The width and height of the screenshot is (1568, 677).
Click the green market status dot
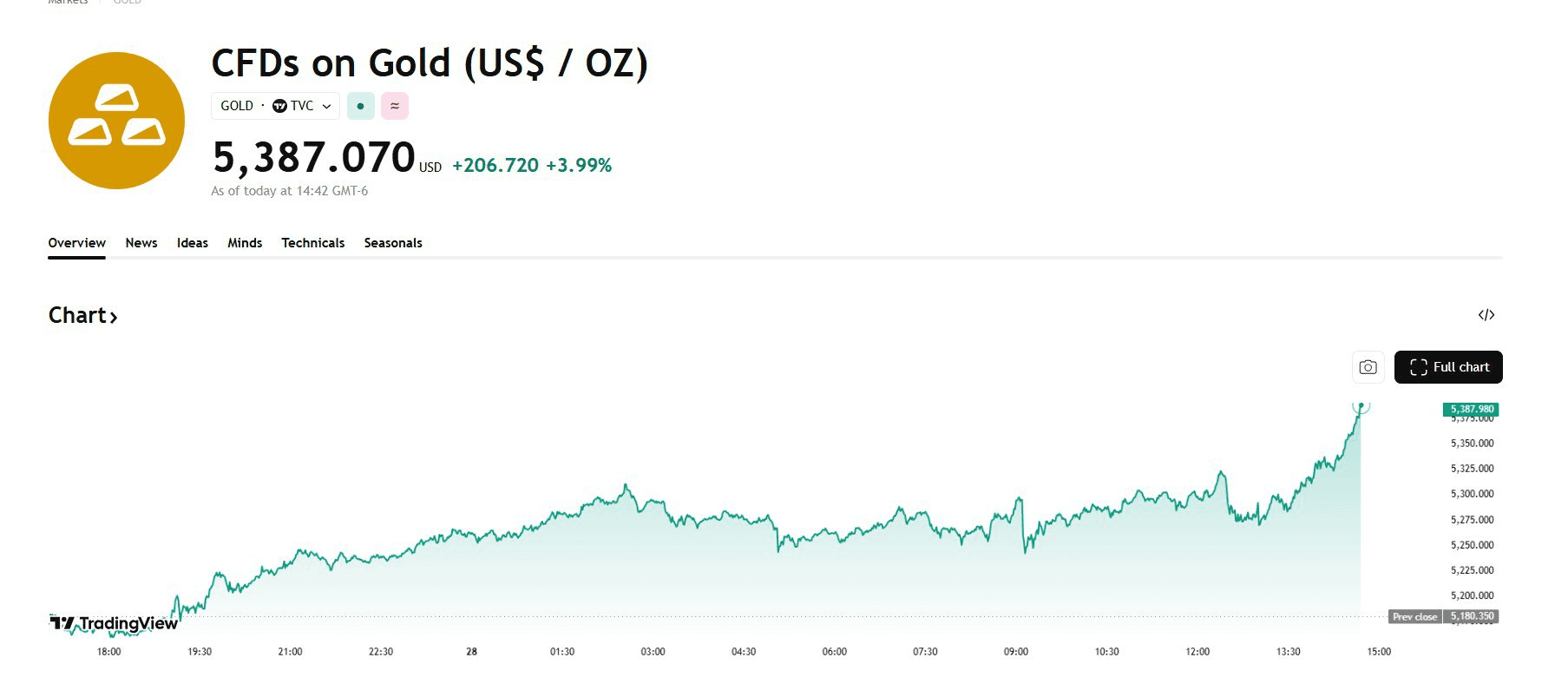point(360,106)
